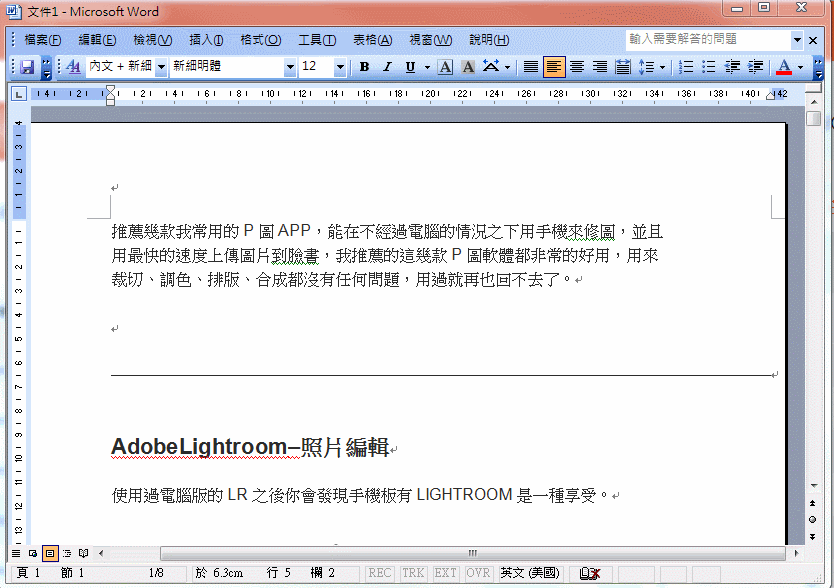Apply justify alignment

531,67
